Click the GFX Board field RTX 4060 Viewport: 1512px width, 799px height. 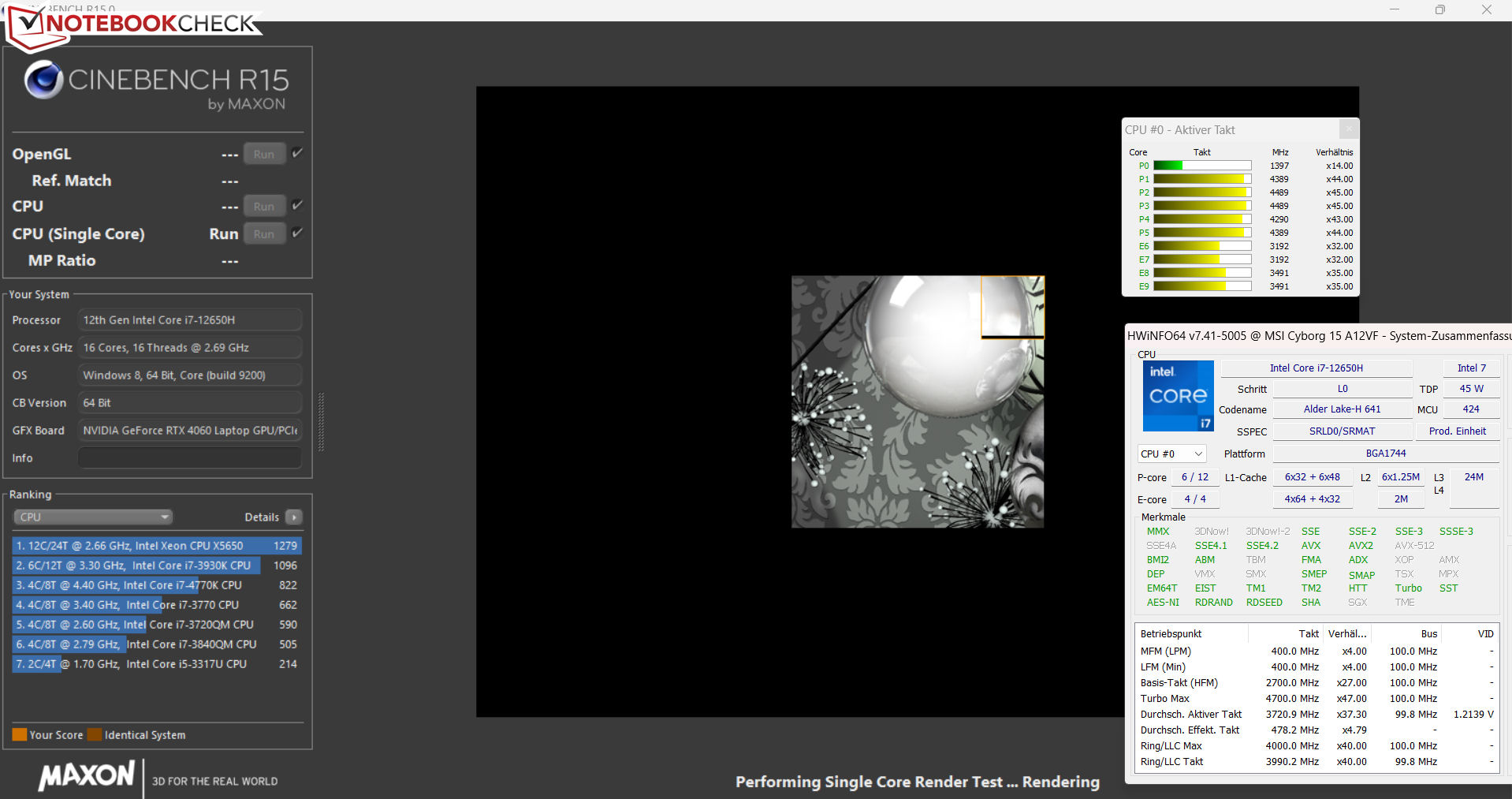pos(190,430)
